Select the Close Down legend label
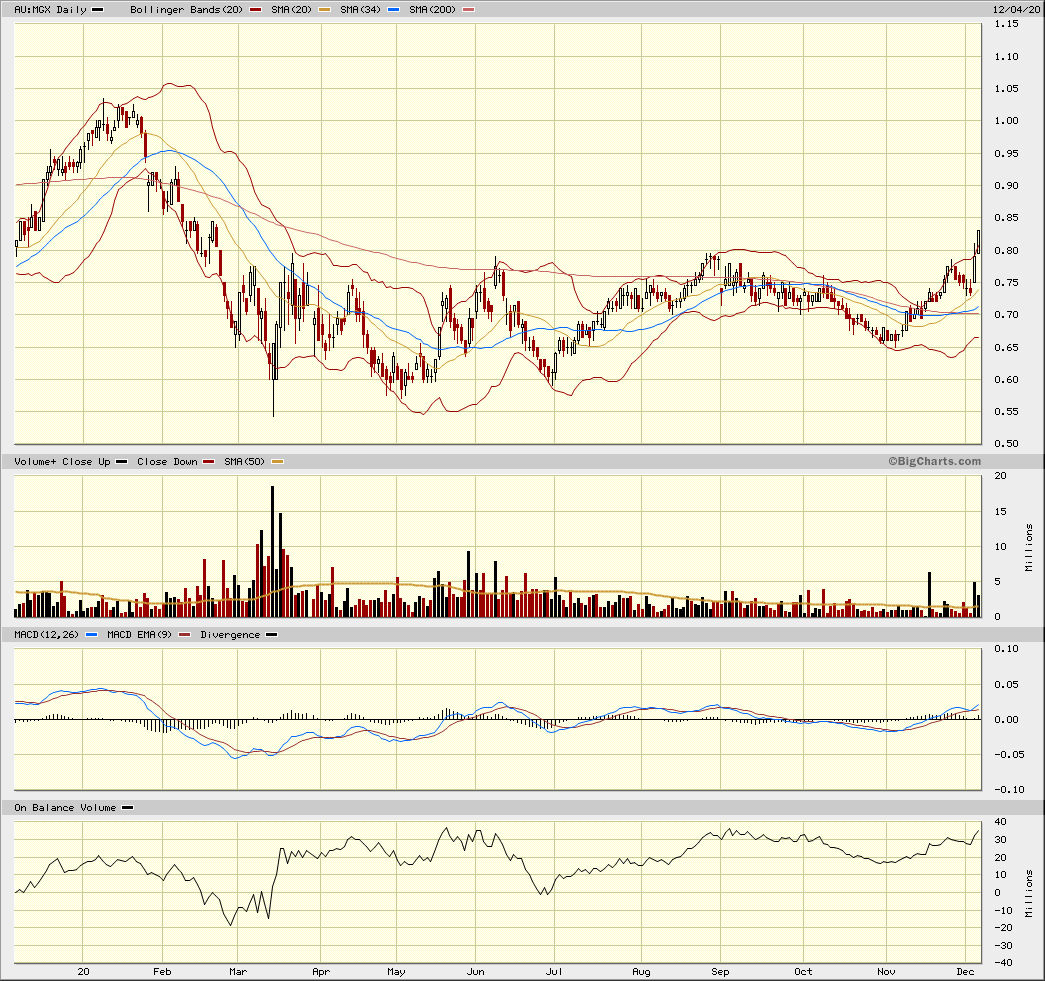The image size is (1045, 981). [167, 462]
